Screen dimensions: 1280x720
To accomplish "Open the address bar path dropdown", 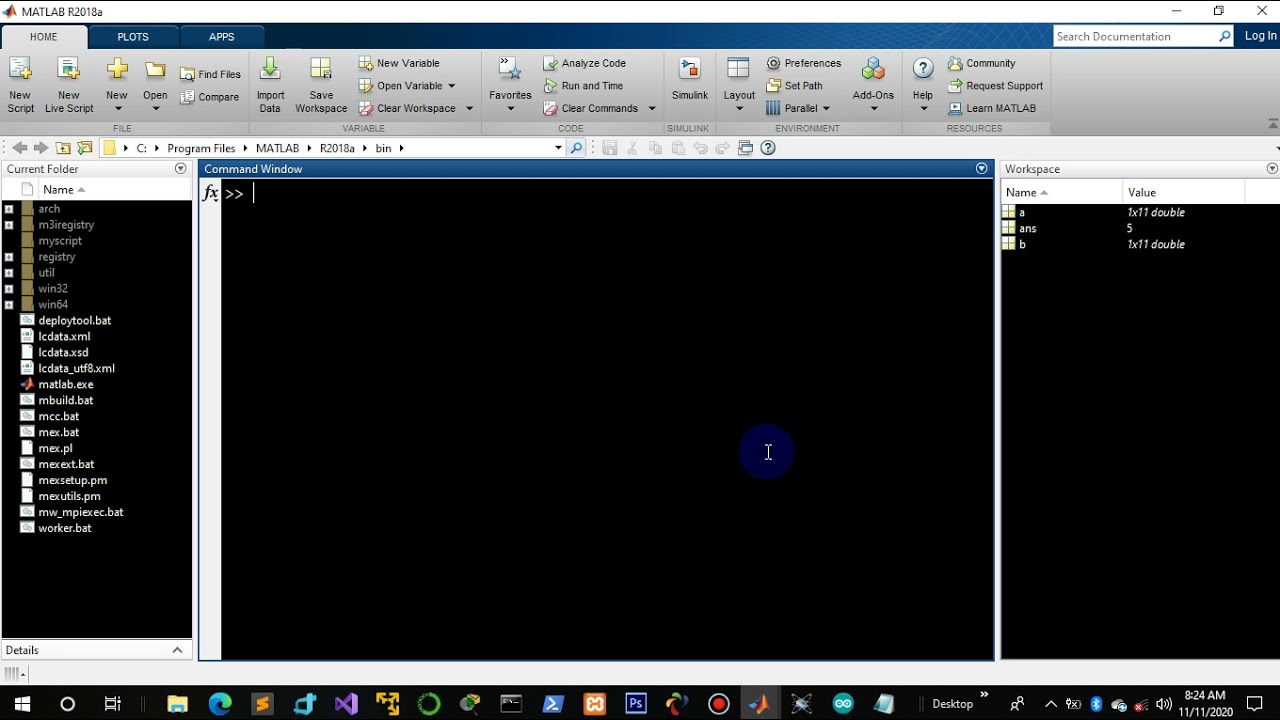I will [x=558, y=148].
